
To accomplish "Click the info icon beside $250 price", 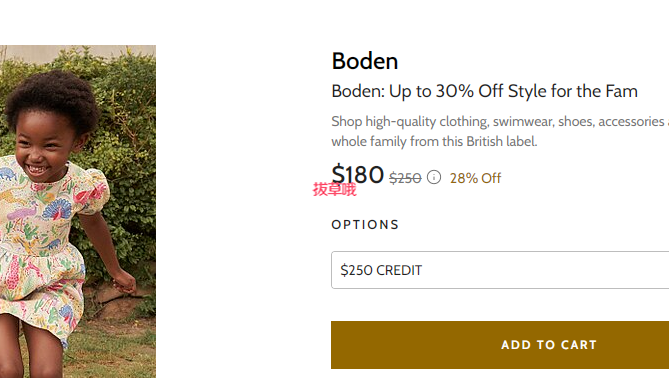I will click(x=434, y=177).
